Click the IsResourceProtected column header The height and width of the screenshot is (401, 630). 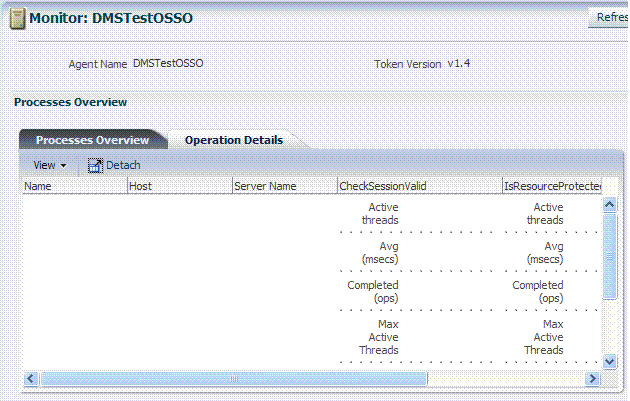(552, 186)
